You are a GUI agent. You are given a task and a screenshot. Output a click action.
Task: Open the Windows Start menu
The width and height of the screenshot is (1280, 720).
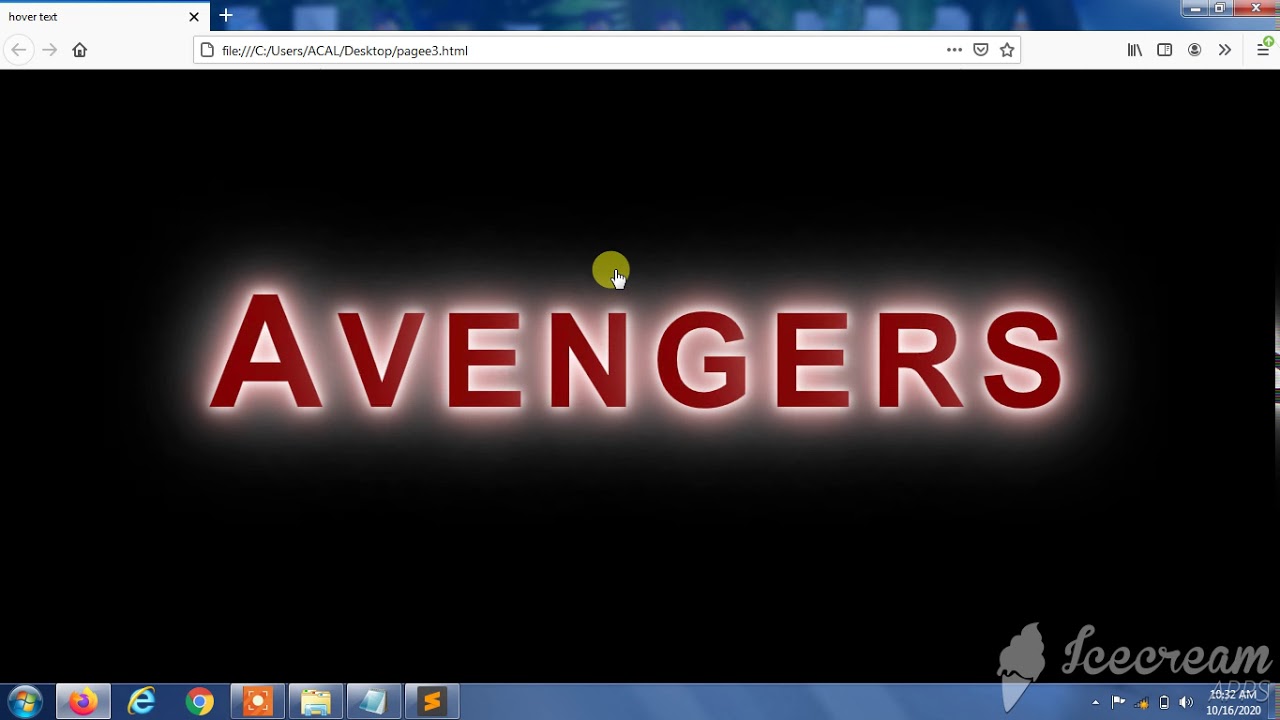[x=25, y=702]
